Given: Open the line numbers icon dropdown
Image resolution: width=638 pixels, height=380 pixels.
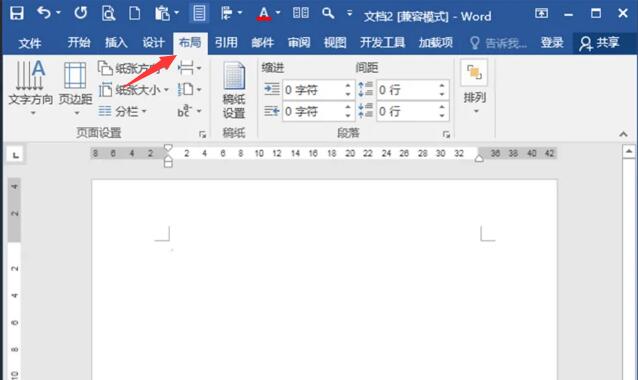Looking at the screenshot, I should [x=190, y=90].
